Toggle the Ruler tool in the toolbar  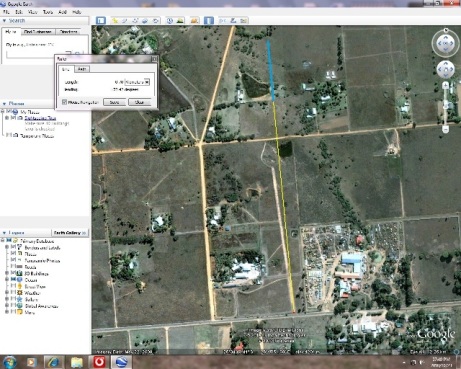coord(209,21)
